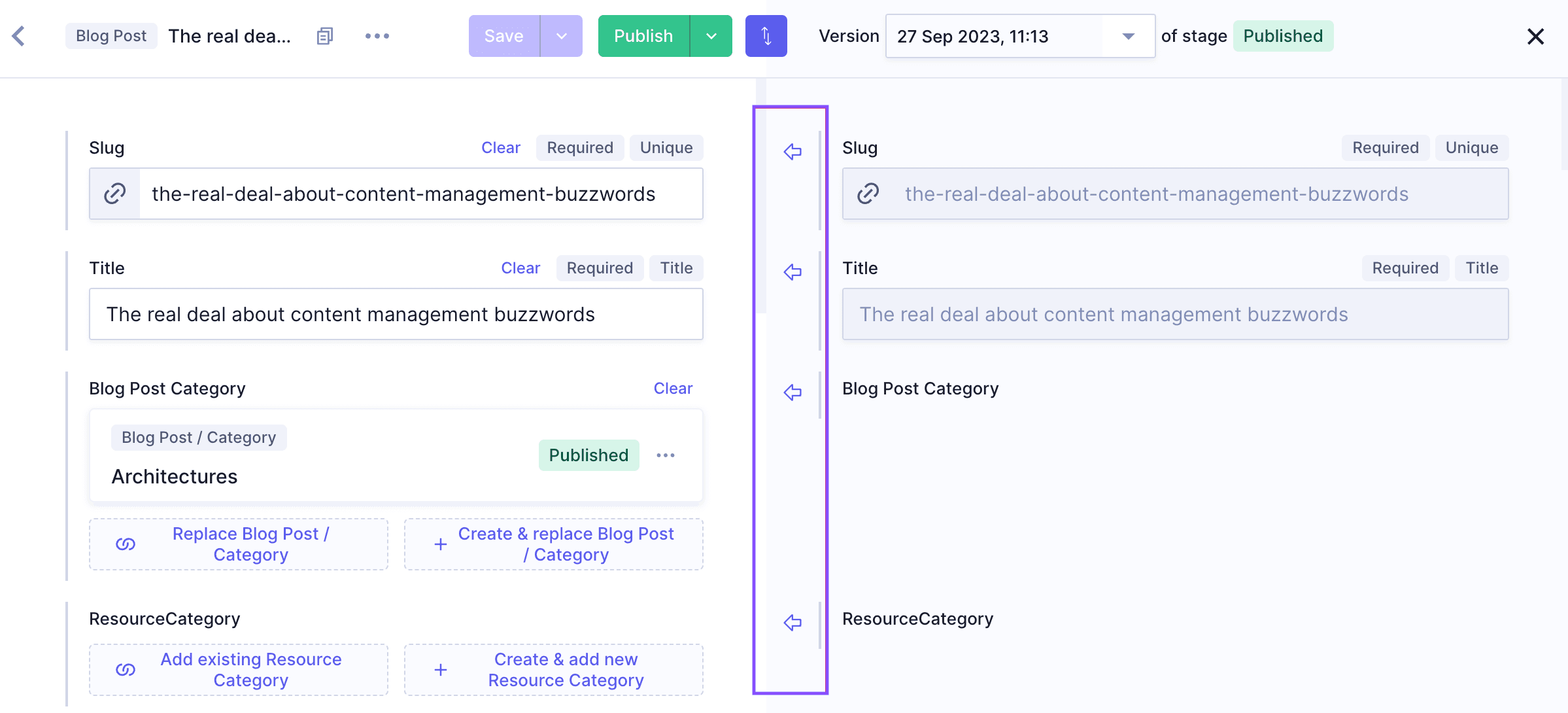1568x713 pixels.
Task: Click Create & add new Resource Category
Action: coord(553,670)
